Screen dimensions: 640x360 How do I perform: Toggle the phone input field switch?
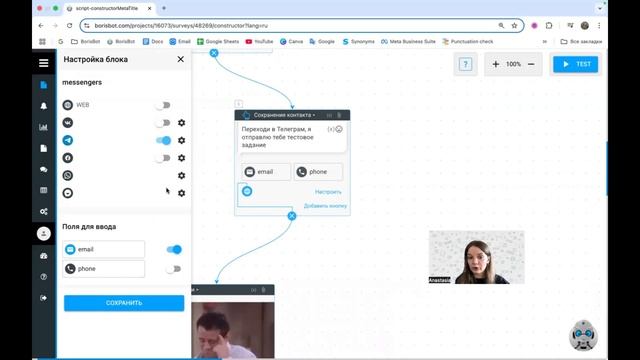(x=174, y=269)
